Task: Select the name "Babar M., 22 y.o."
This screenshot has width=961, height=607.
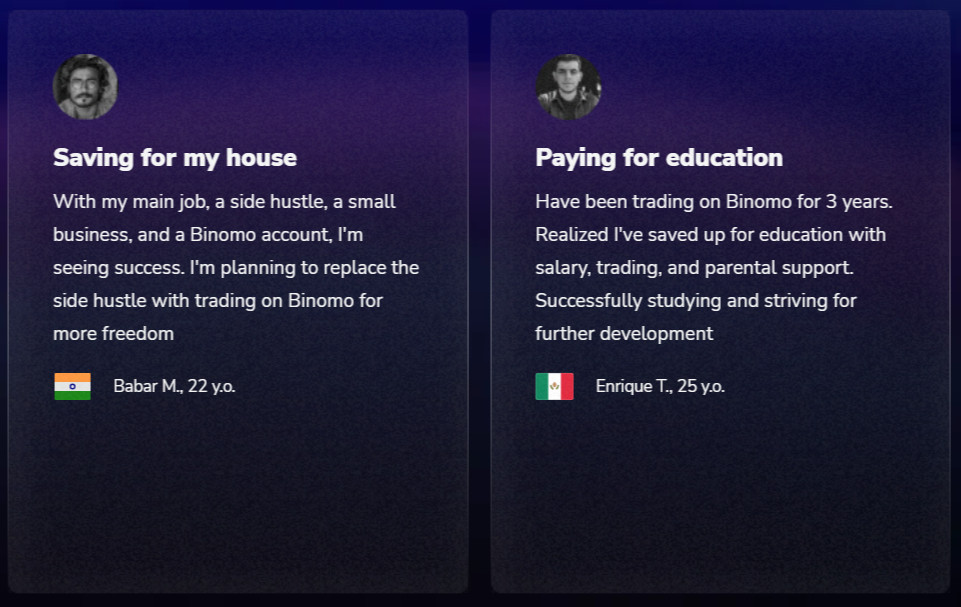Action: click(174, 386)
